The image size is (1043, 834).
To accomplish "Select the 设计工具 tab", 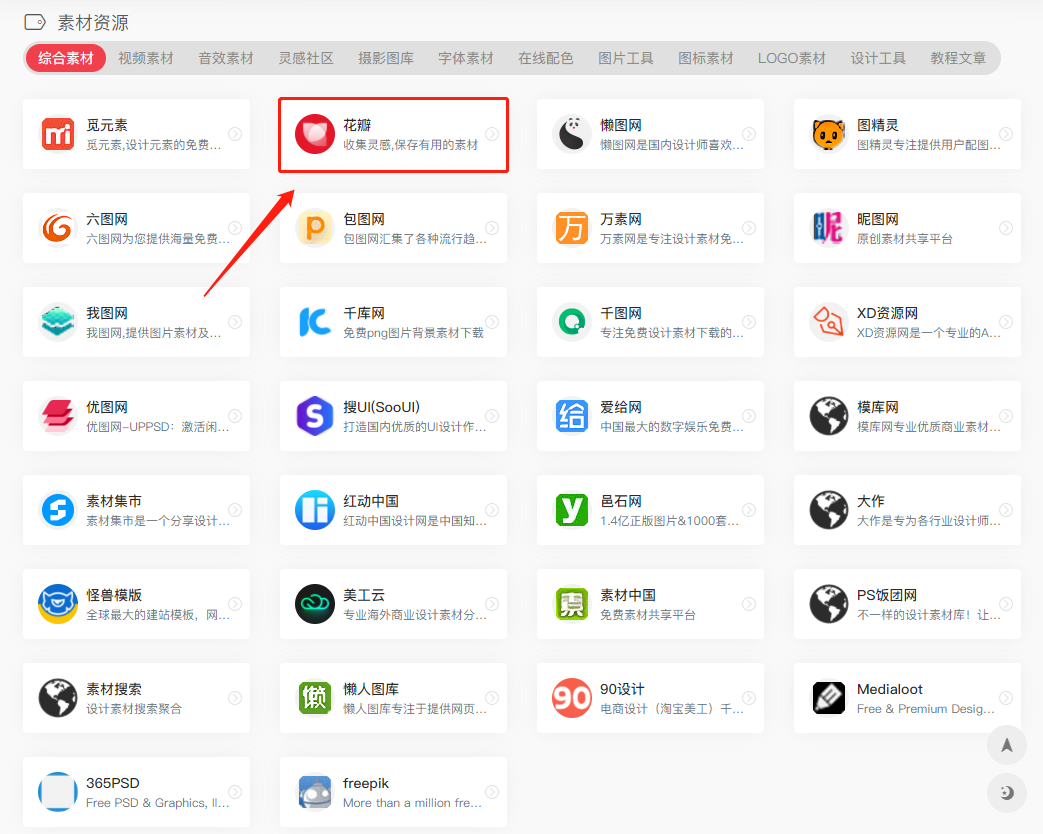I will point(878,58).
